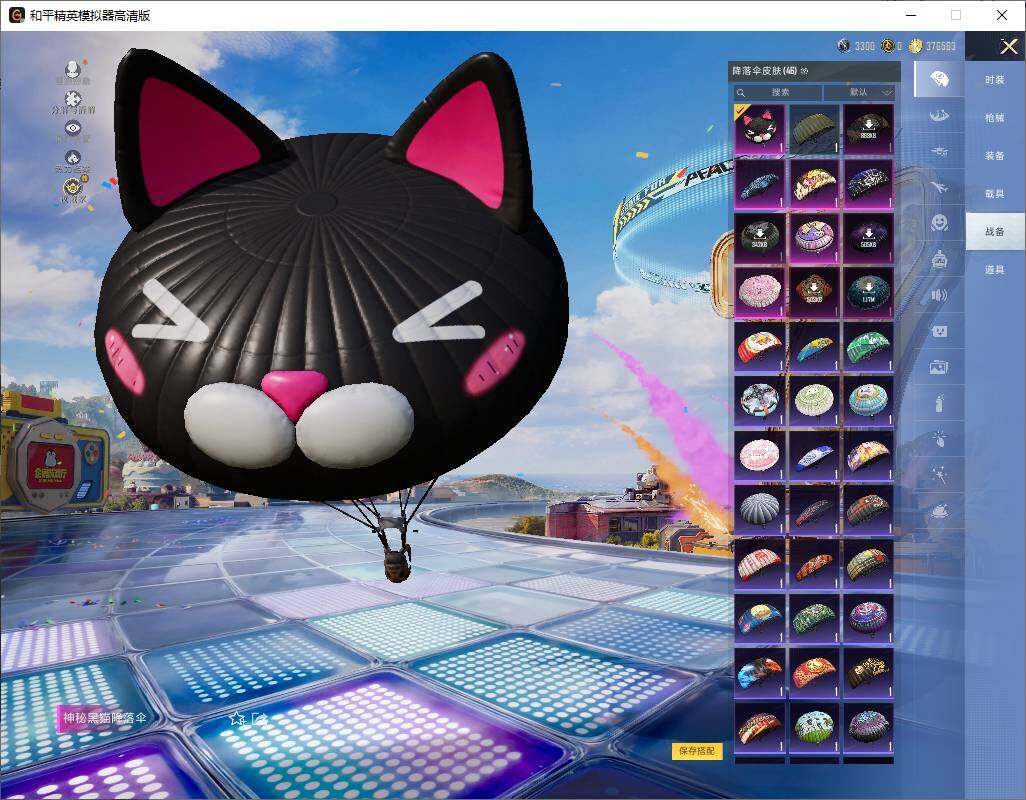Open the parachute skins category icon
The height and width of the screenshot is (800, 1026).
pyautogui.click(x=939, y=78)
